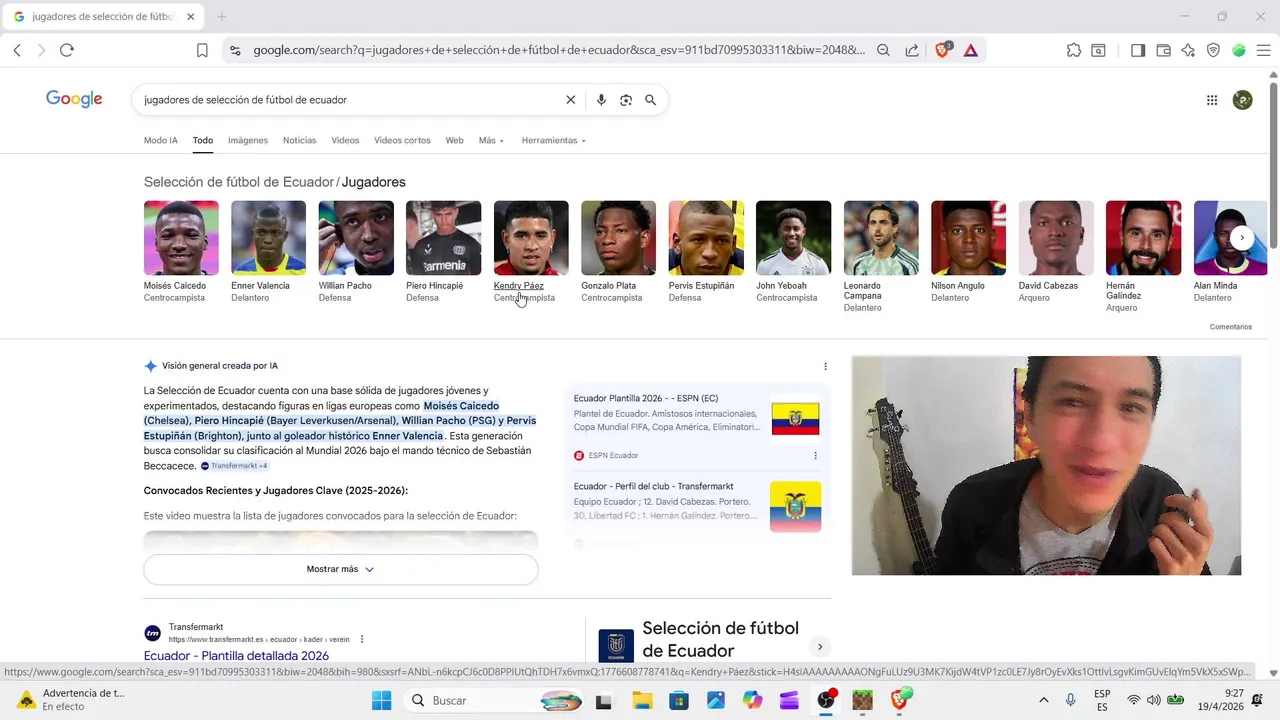Open Transfermarkt +4 sources chip
Screen dimensions: 1280x720
click(234, 466)
